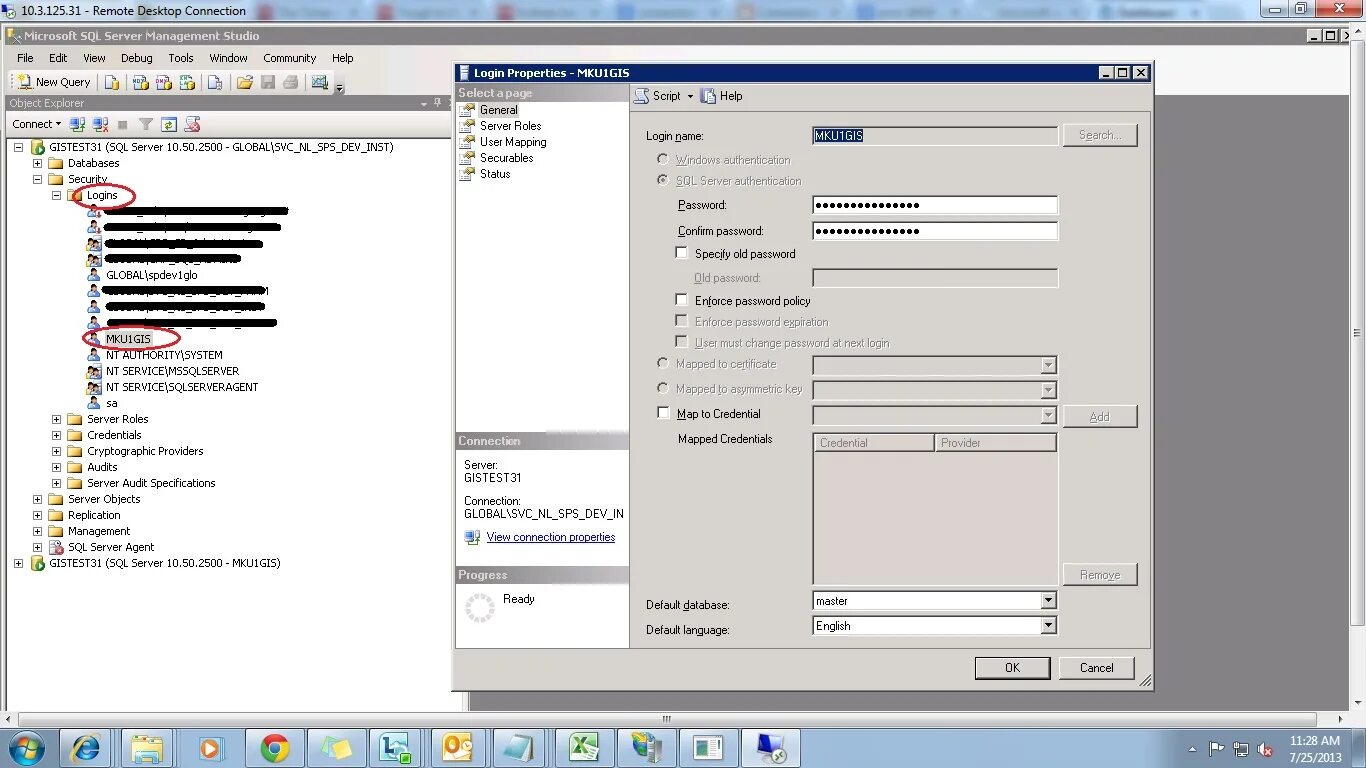Open the Tools menu
This screenshot has width=1366, height=768.
point(181,58)
